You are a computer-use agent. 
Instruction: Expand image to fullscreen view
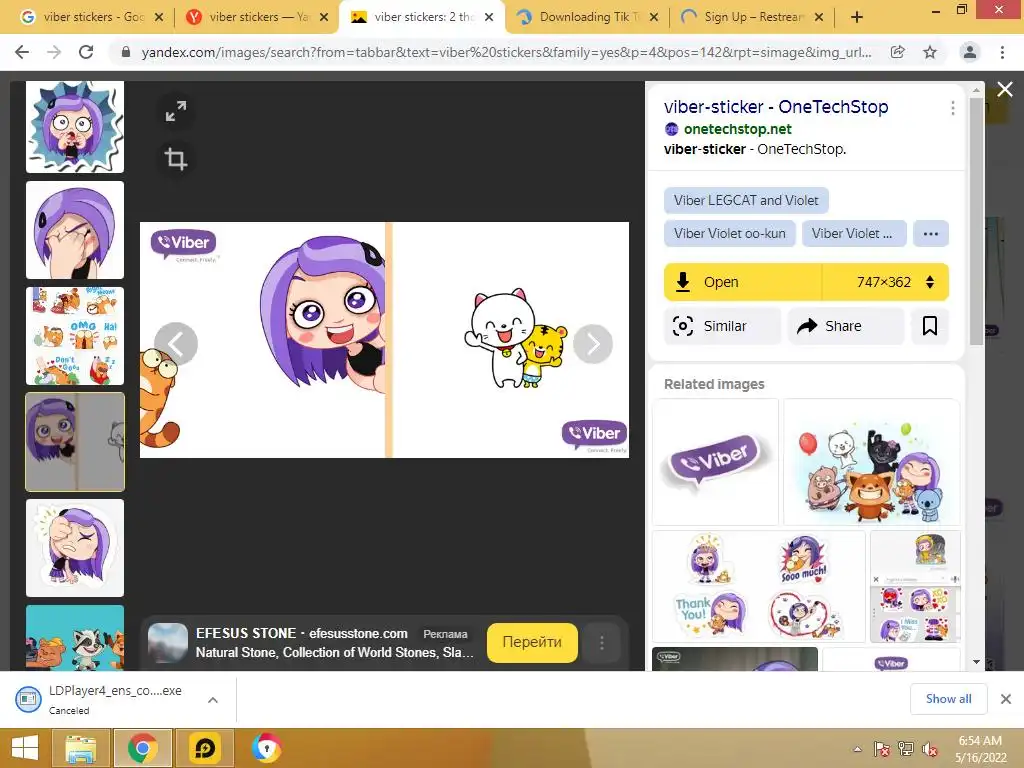click(176, 111)
